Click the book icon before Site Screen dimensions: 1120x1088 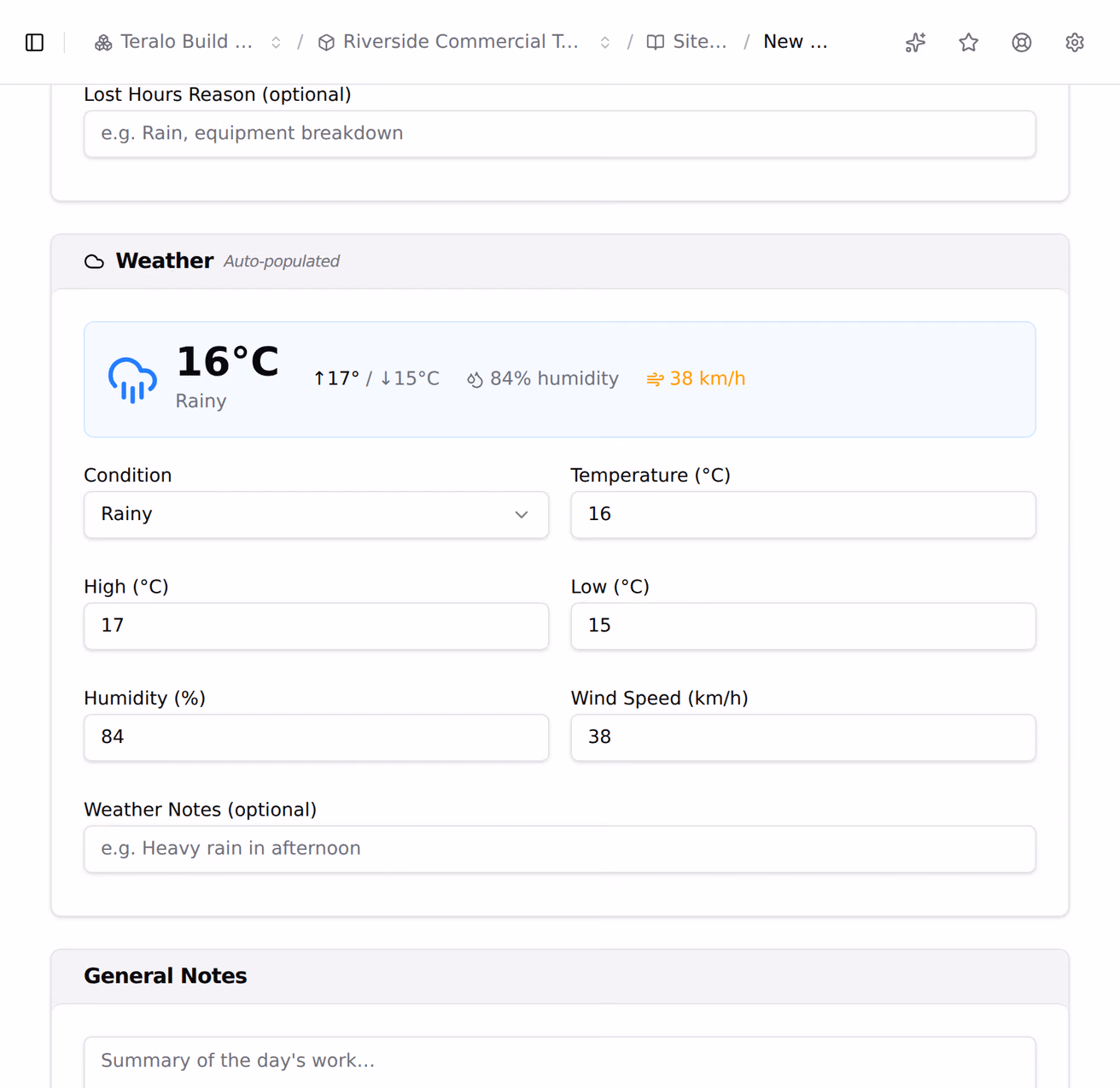656,43
